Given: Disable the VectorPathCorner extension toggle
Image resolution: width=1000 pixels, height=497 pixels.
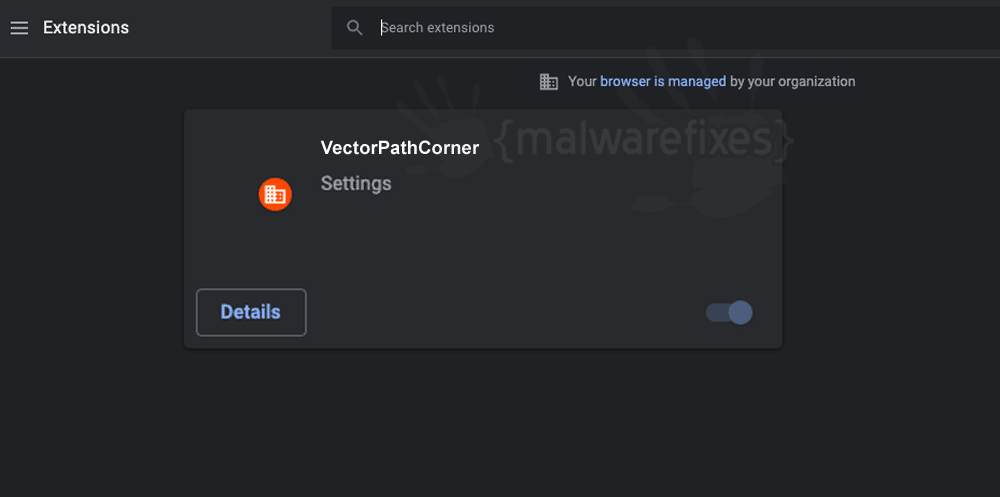Looking at the screenshot, I should click(729, 313).
